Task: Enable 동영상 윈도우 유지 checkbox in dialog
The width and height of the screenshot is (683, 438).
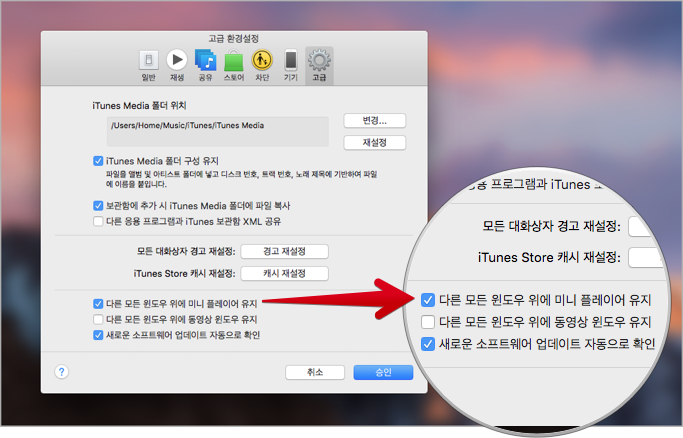Action: click(98, 320)
